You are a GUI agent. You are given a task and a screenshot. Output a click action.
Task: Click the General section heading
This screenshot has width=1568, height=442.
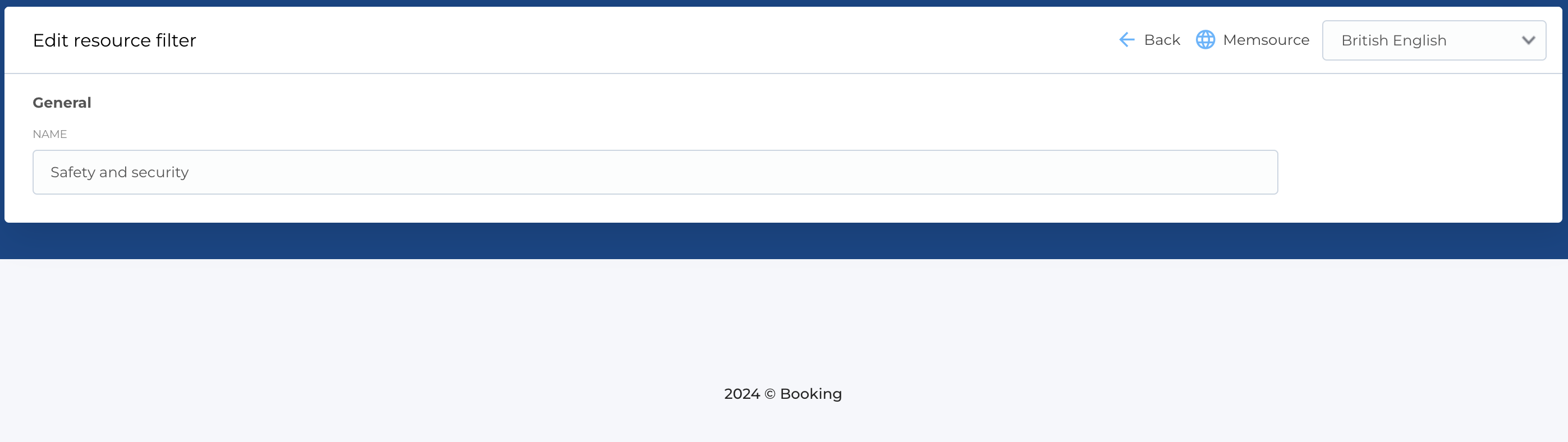[x=62, y=103]
